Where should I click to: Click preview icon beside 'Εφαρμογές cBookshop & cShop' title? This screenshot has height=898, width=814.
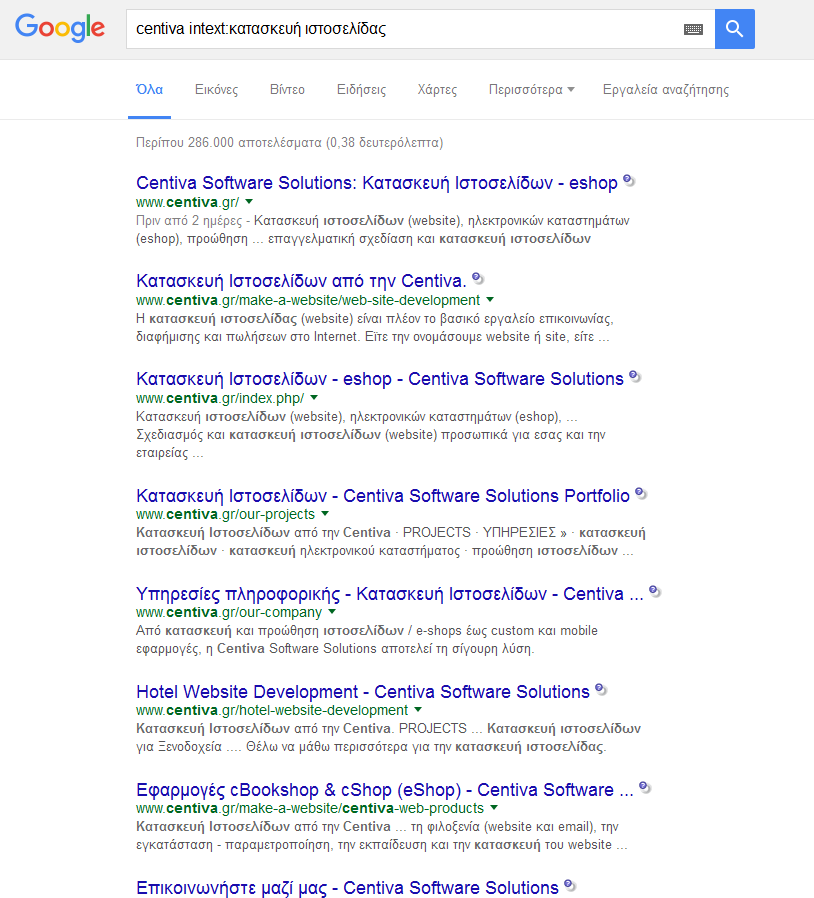pos(645,787)
